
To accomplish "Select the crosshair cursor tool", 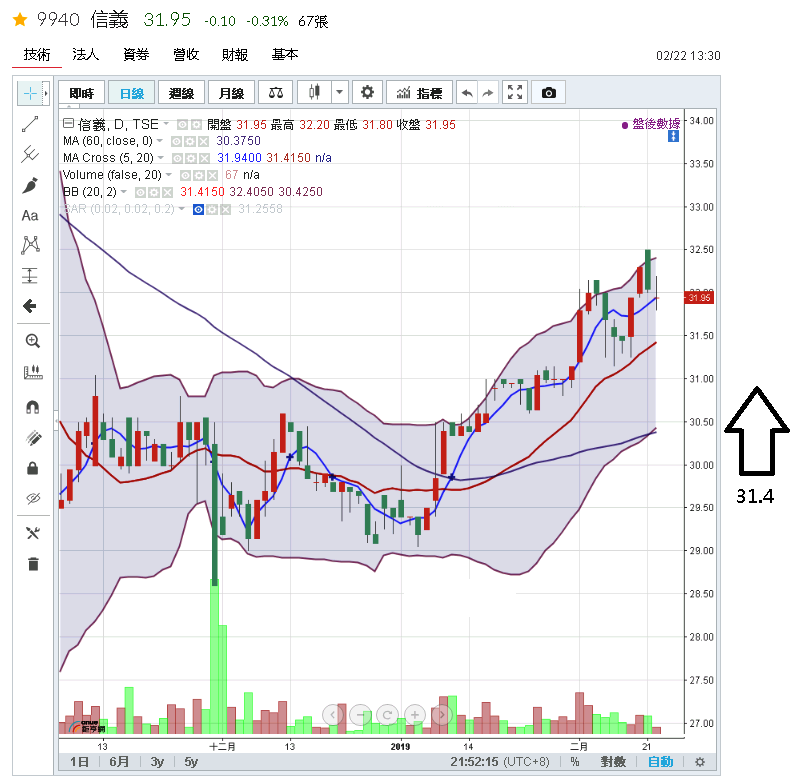I will pyautogui.click(x=30, y=94).
